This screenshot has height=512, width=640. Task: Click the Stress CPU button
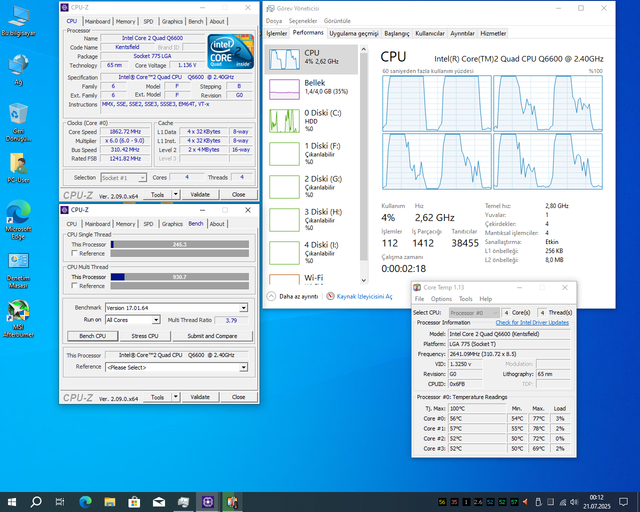[145, 336]
